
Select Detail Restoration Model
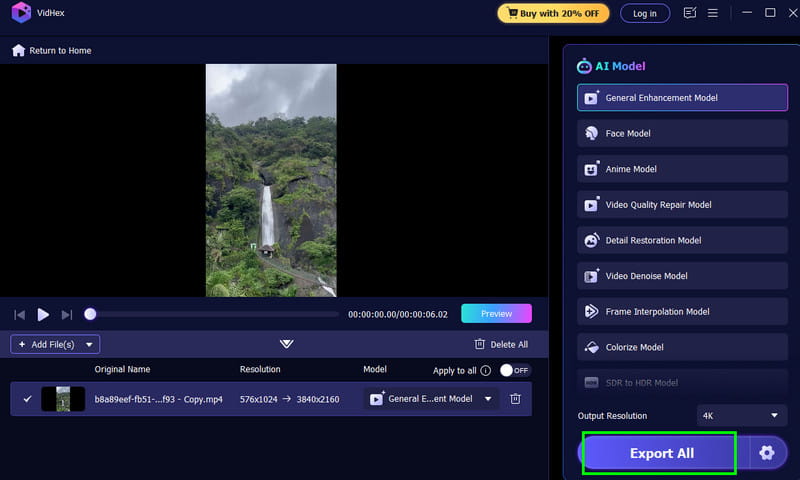point(682,240)
